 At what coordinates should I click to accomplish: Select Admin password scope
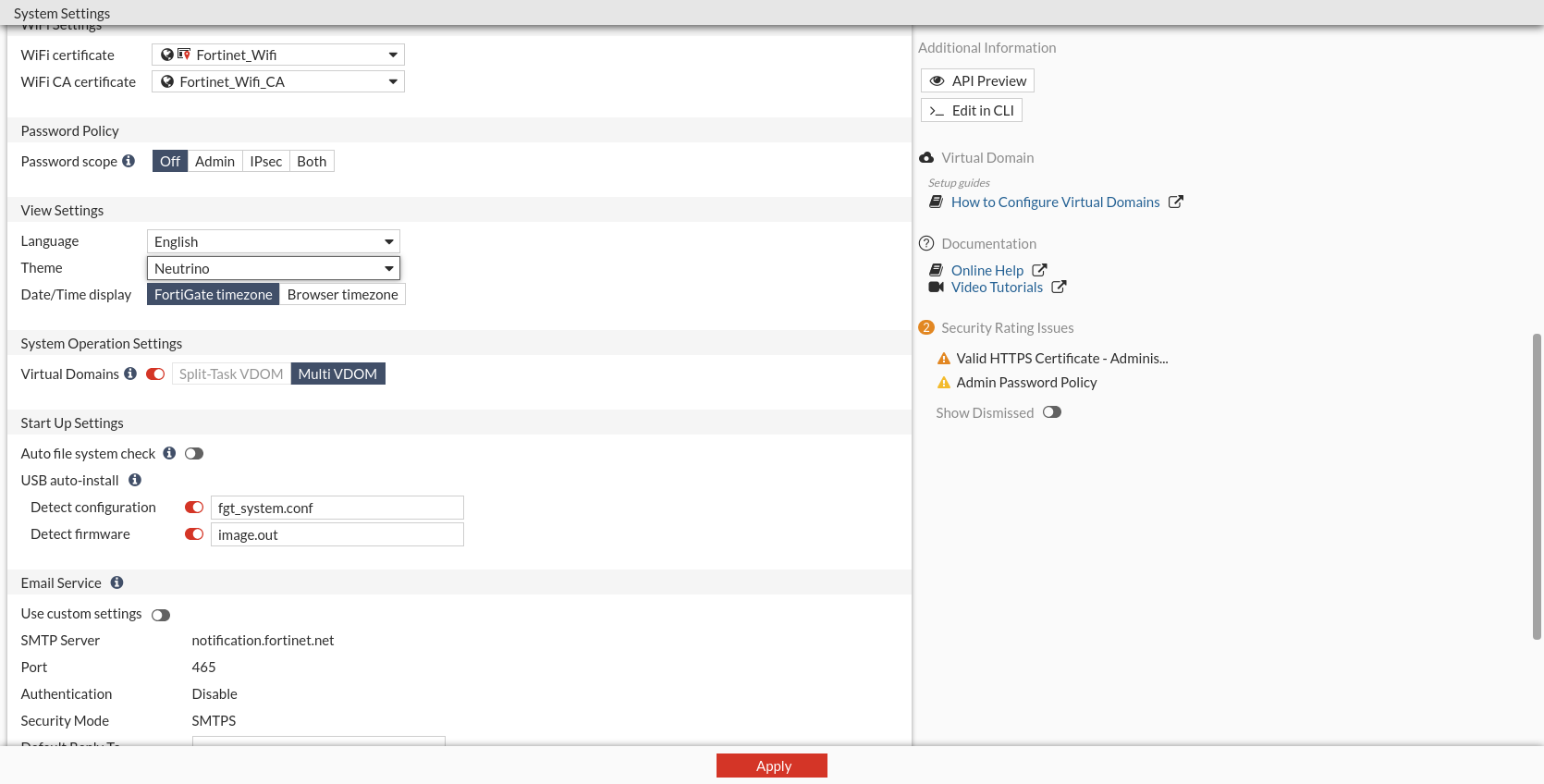click(214, 161)
